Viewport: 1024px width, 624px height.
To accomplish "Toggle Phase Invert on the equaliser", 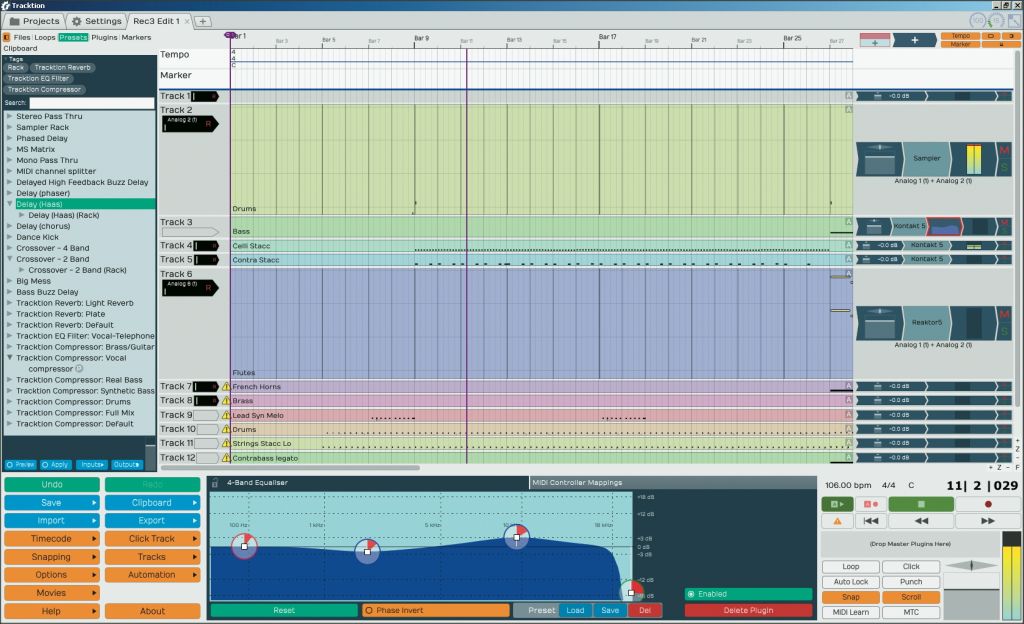I will pos(436,610).
